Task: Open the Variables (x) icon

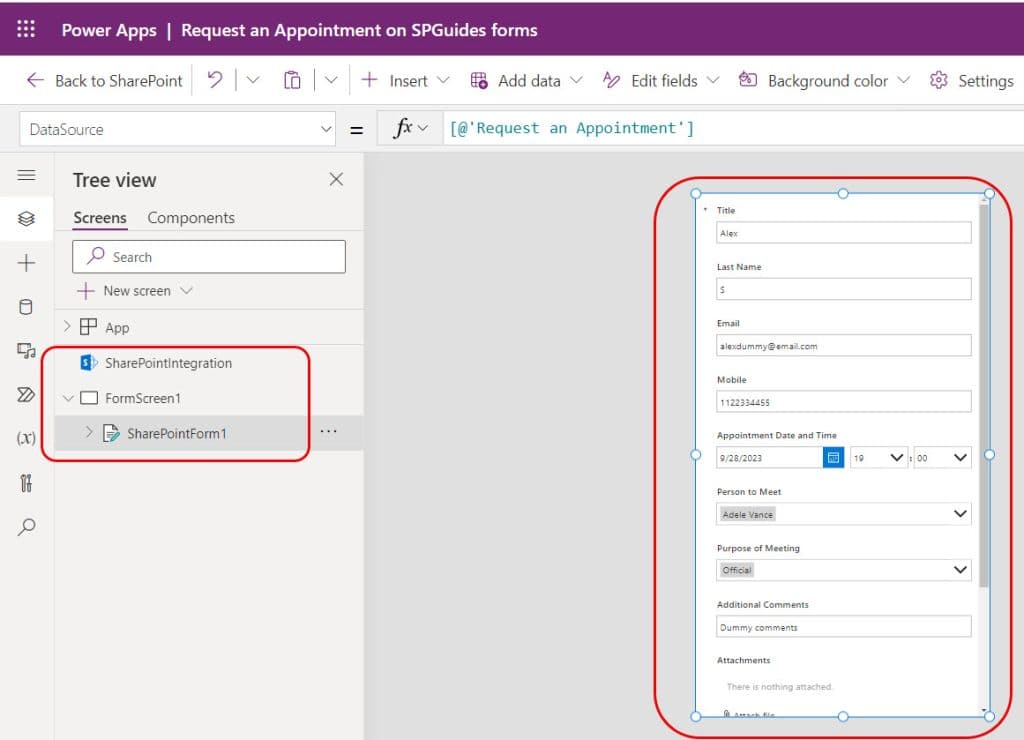Action: point(26,438)
